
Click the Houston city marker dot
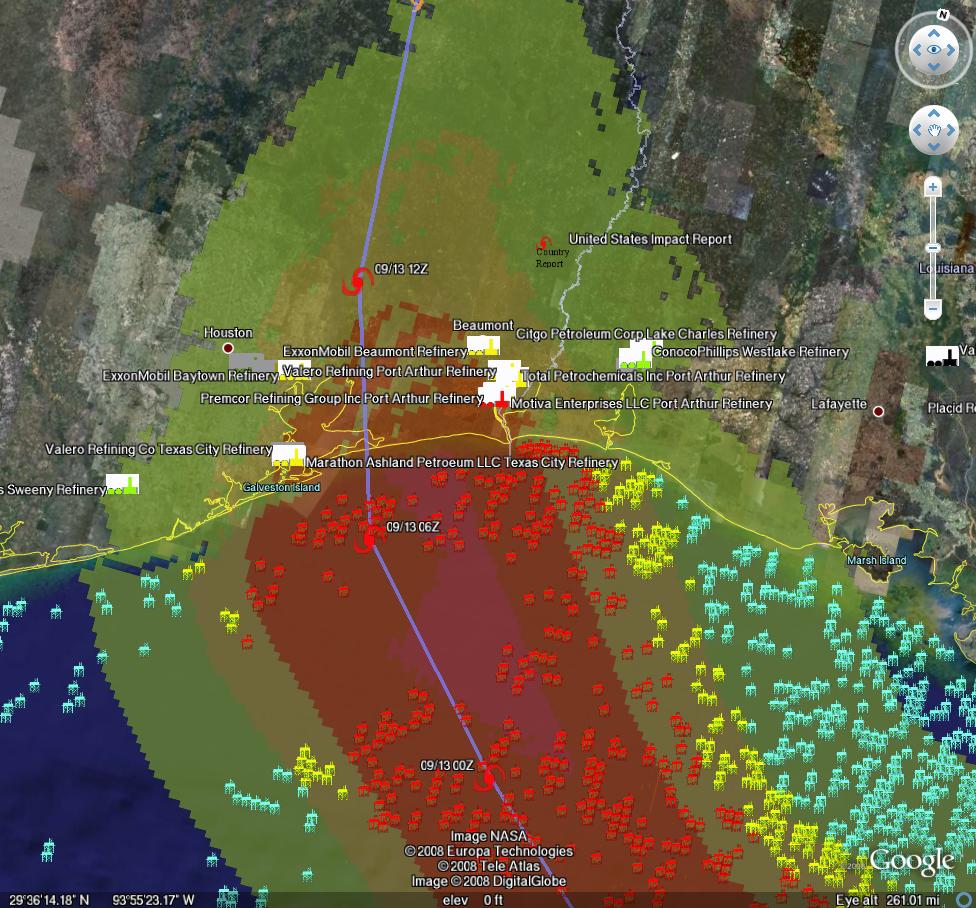[228, 348]
